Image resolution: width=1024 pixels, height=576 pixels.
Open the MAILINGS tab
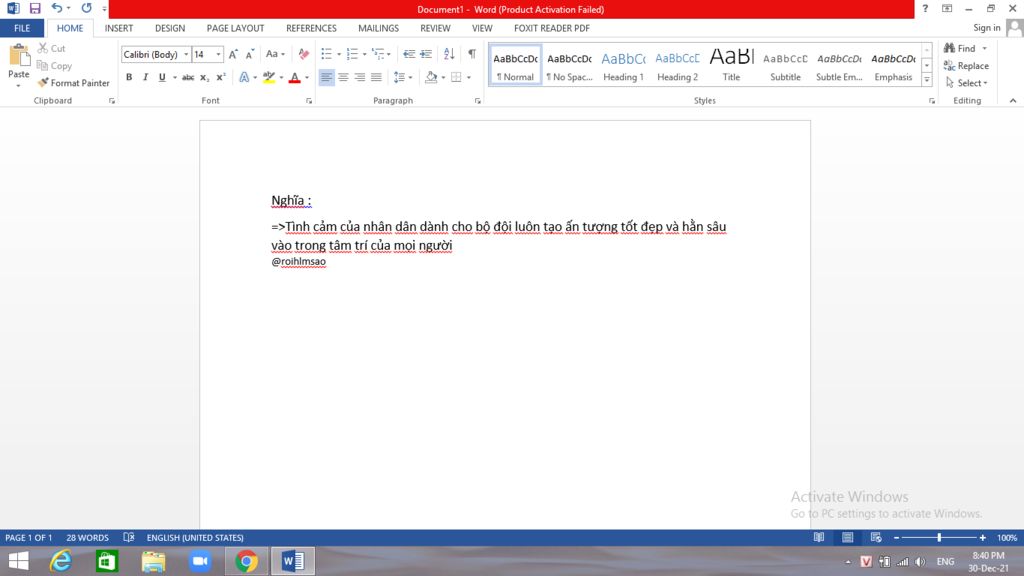coord(378,28)
